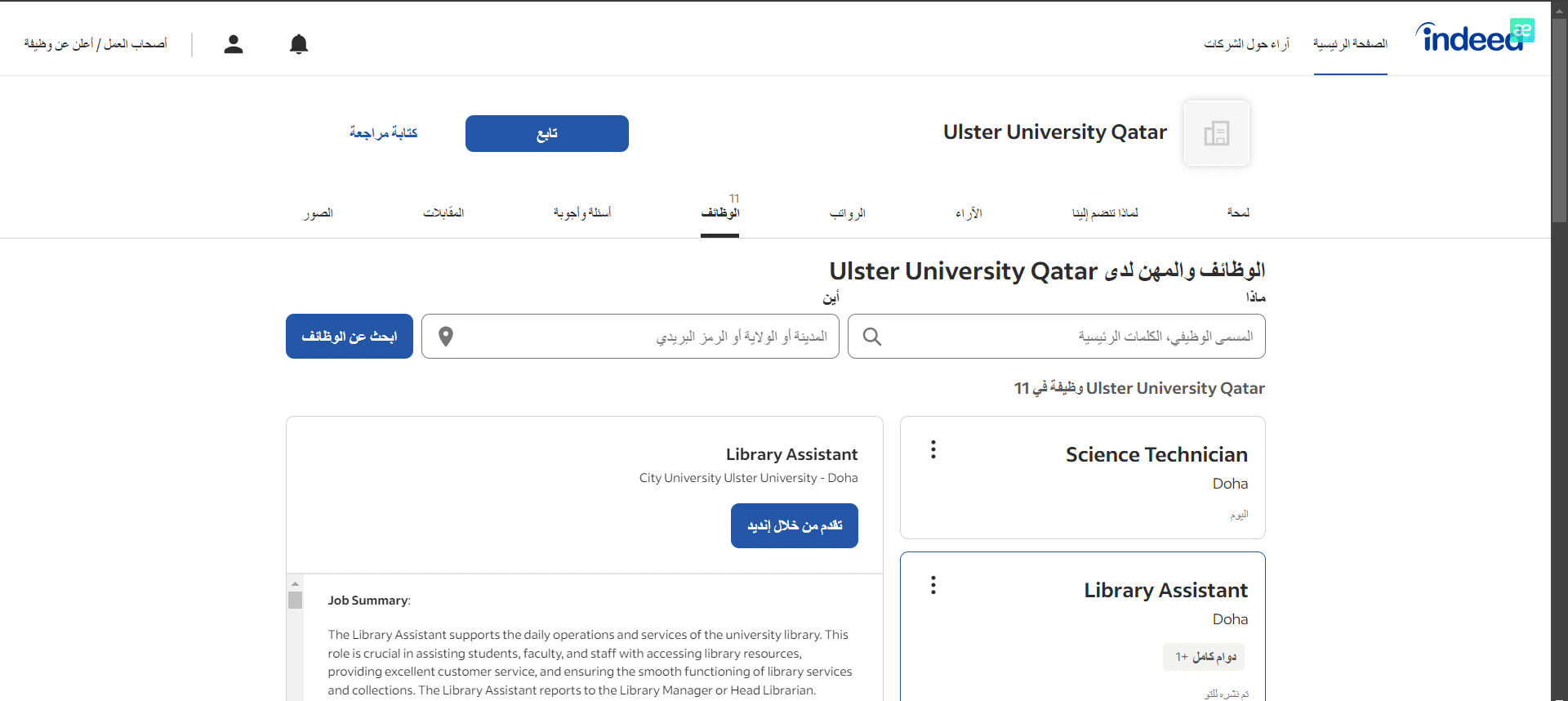
Task: Click the Library Assistant heading in details pane
Action: coord(791,454)
